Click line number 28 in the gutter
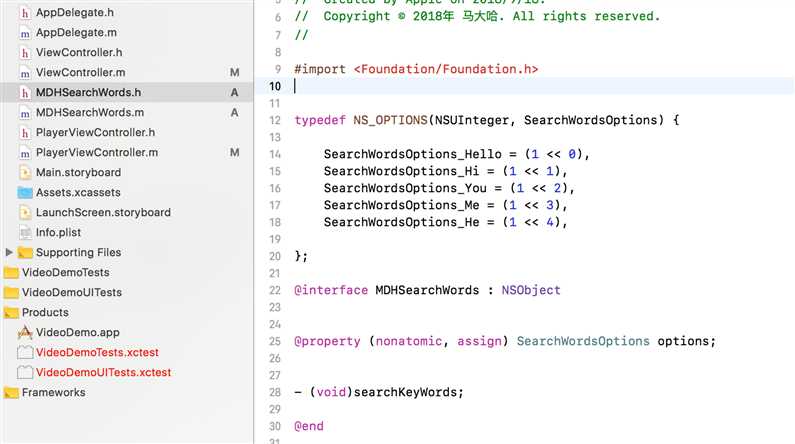The image size is (795, 444). click(275, 392)
